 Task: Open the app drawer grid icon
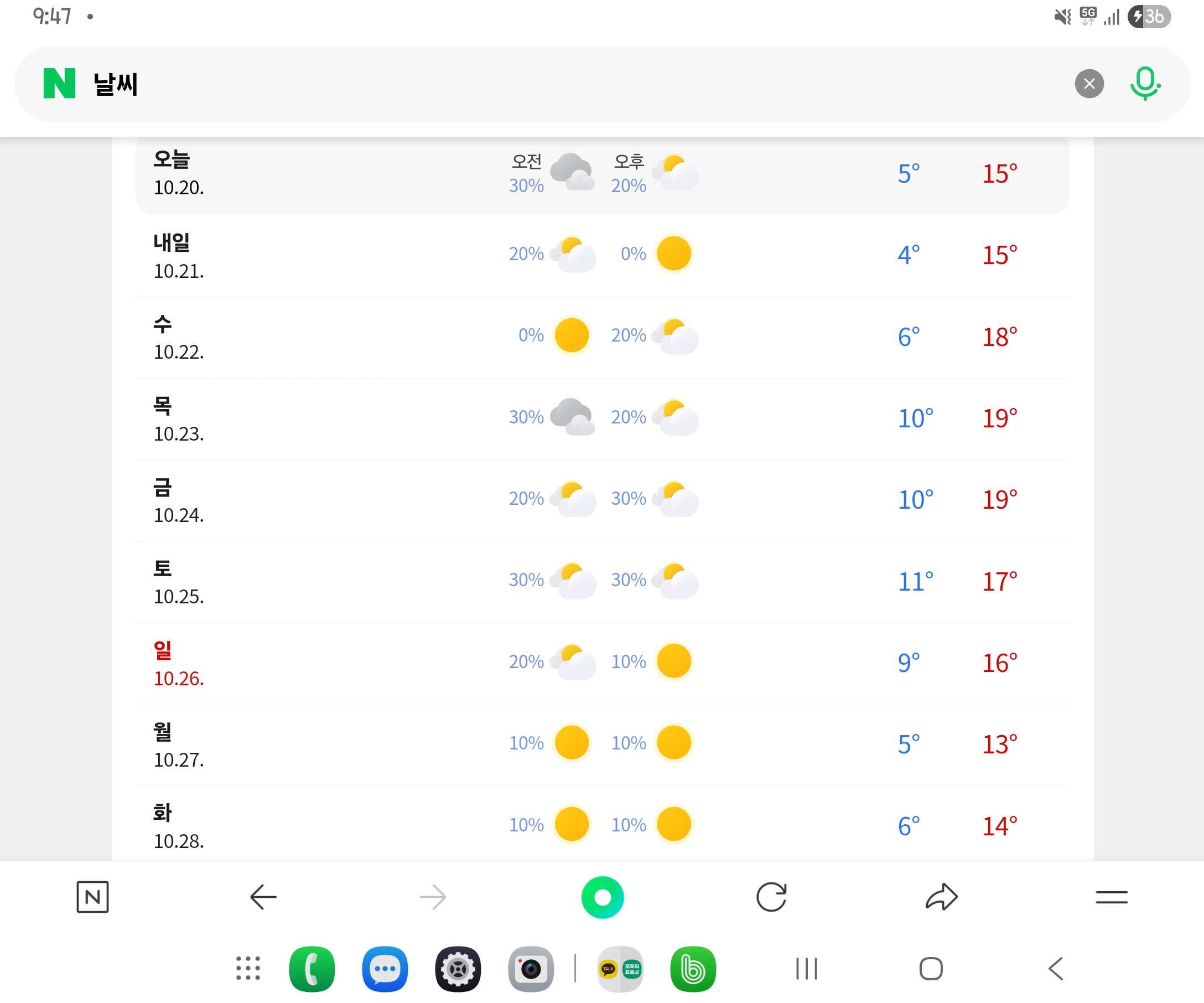pyautogui.click(x=248, y=968)
